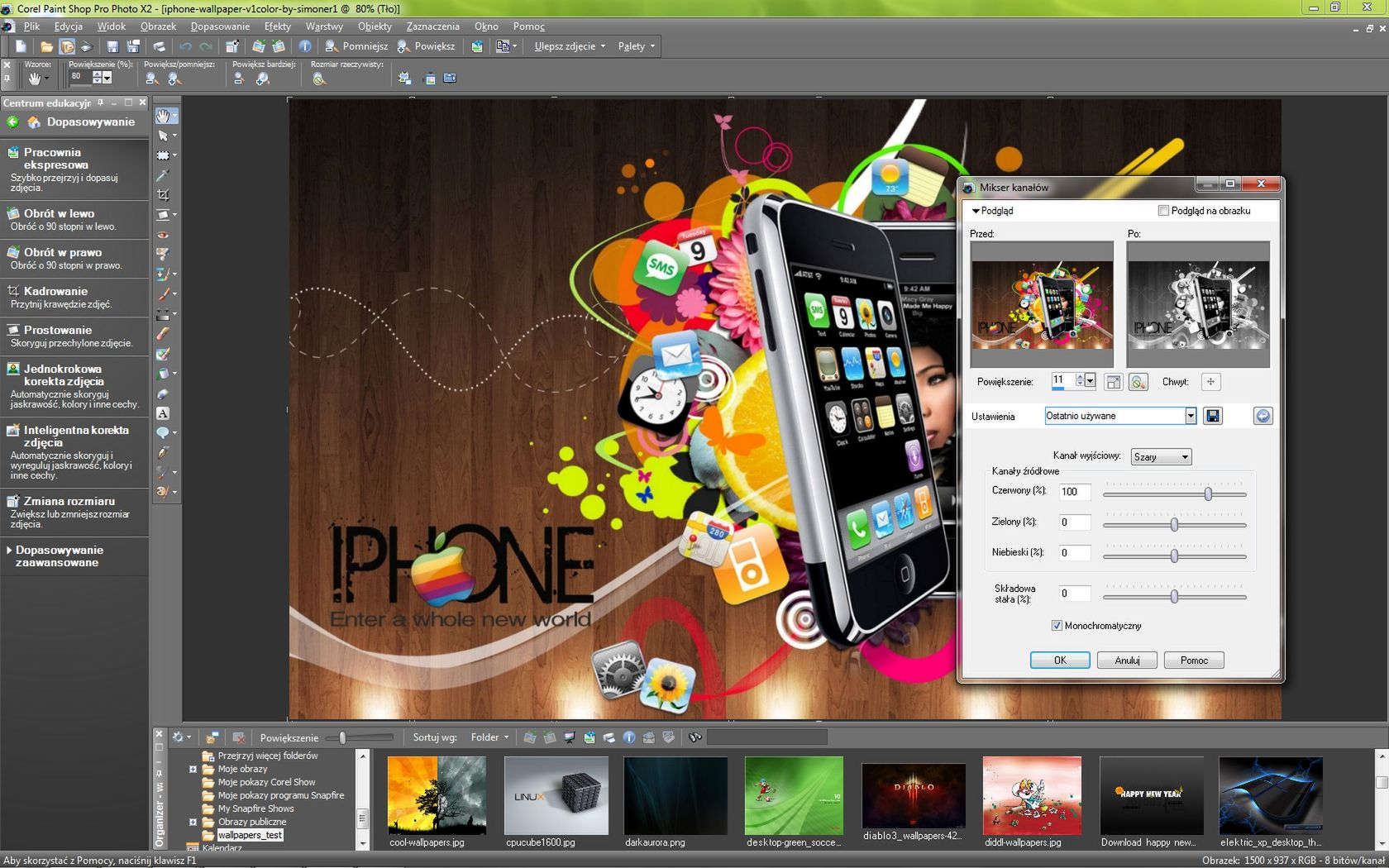Select the wallpapers_test folder
Screen dimensions: 1389x868
(x=251, y=835)
